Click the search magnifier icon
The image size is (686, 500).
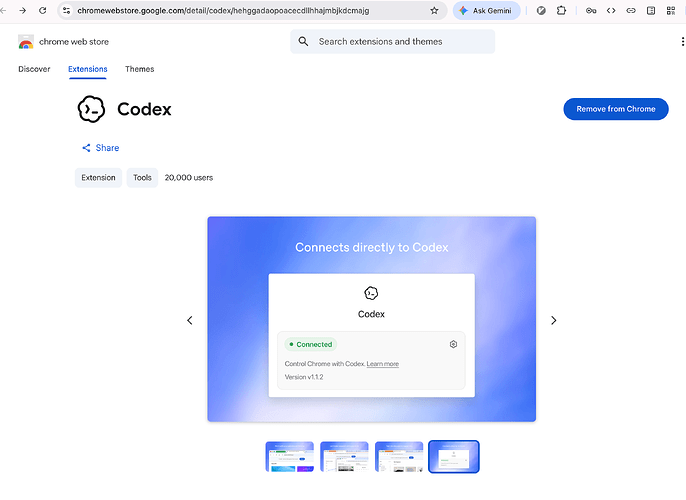[x=303, y=42]
